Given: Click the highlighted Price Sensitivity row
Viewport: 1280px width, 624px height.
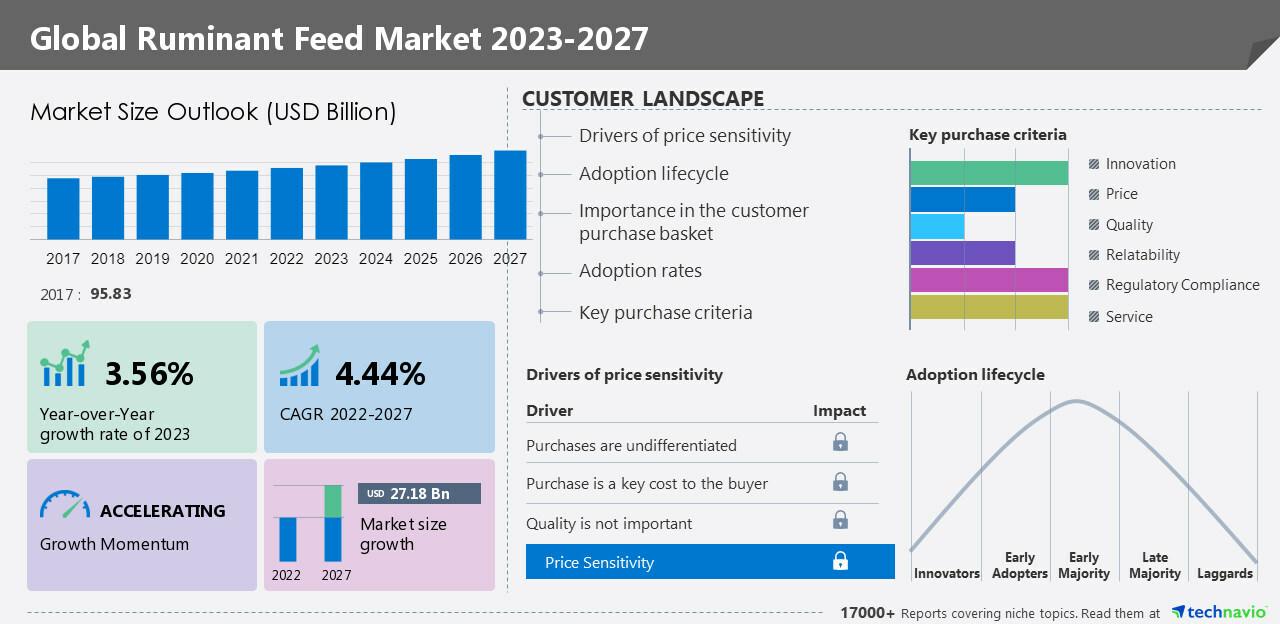Looking at the screenshot, I should click(x=710, y=562).
